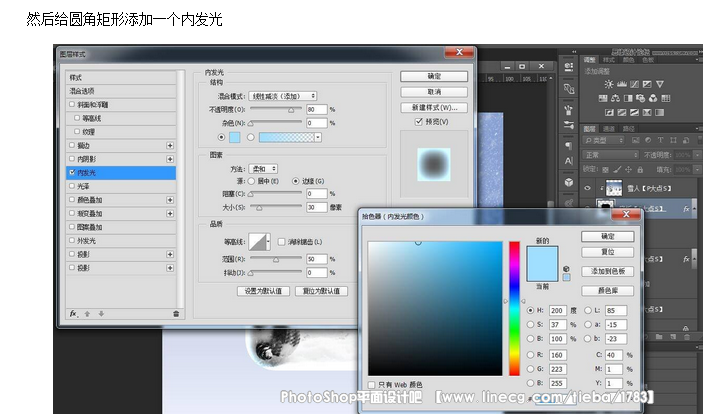
Task: Click 颜色库 button in color picker
Action: click(607, 291)
